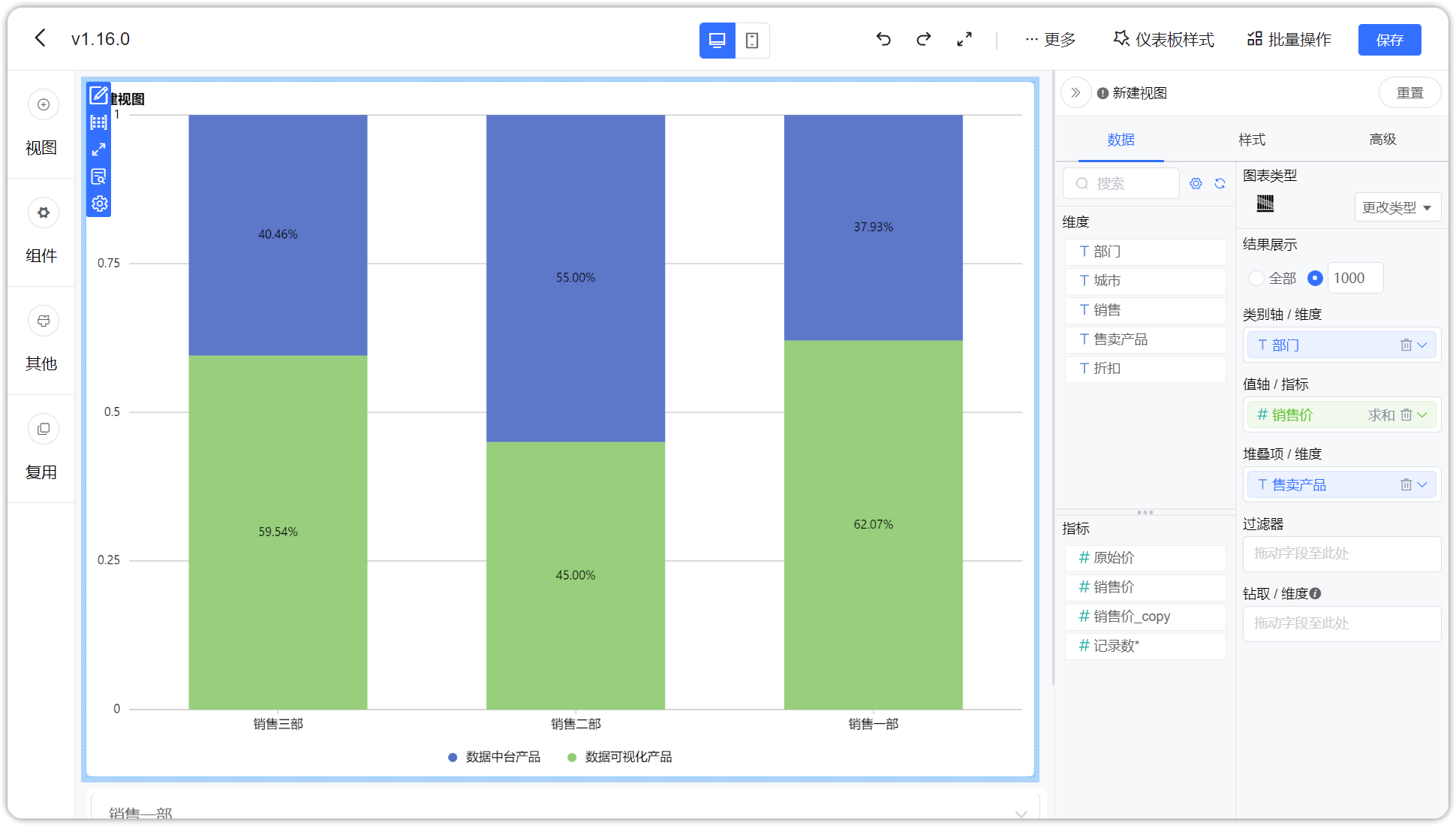Expand the 销售一部 dropdown below chart

pyautogui.click(x=1021, y=814)
